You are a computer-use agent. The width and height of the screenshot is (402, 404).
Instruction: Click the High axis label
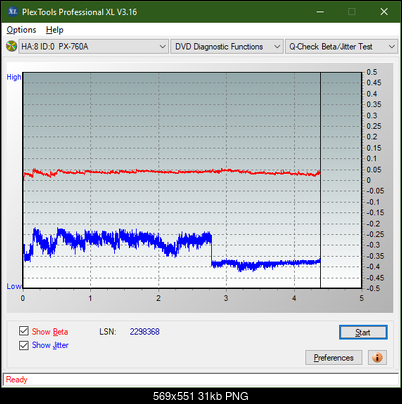point(14,77)
